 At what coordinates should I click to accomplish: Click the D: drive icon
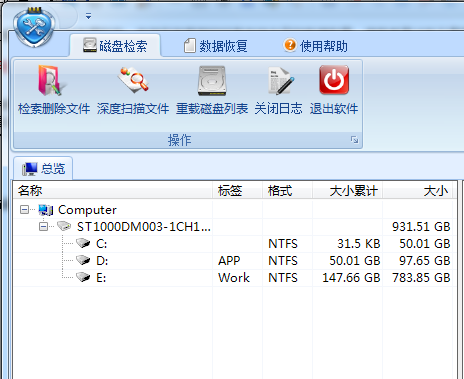[83, 260]
